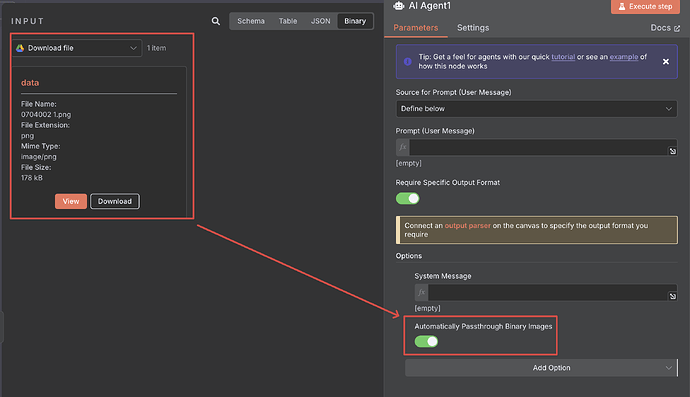
Task: Click the search magnifier icon in Input panel
Action: [x=216, y=21]
